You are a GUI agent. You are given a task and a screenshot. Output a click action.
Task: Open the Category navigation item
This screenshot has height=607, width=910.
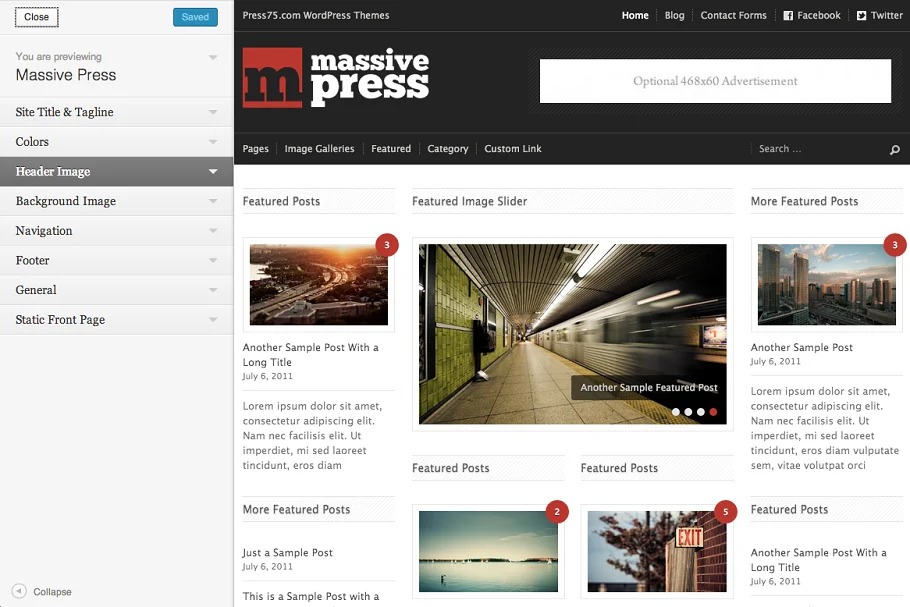pyautogui.click(x=447, y=149)
